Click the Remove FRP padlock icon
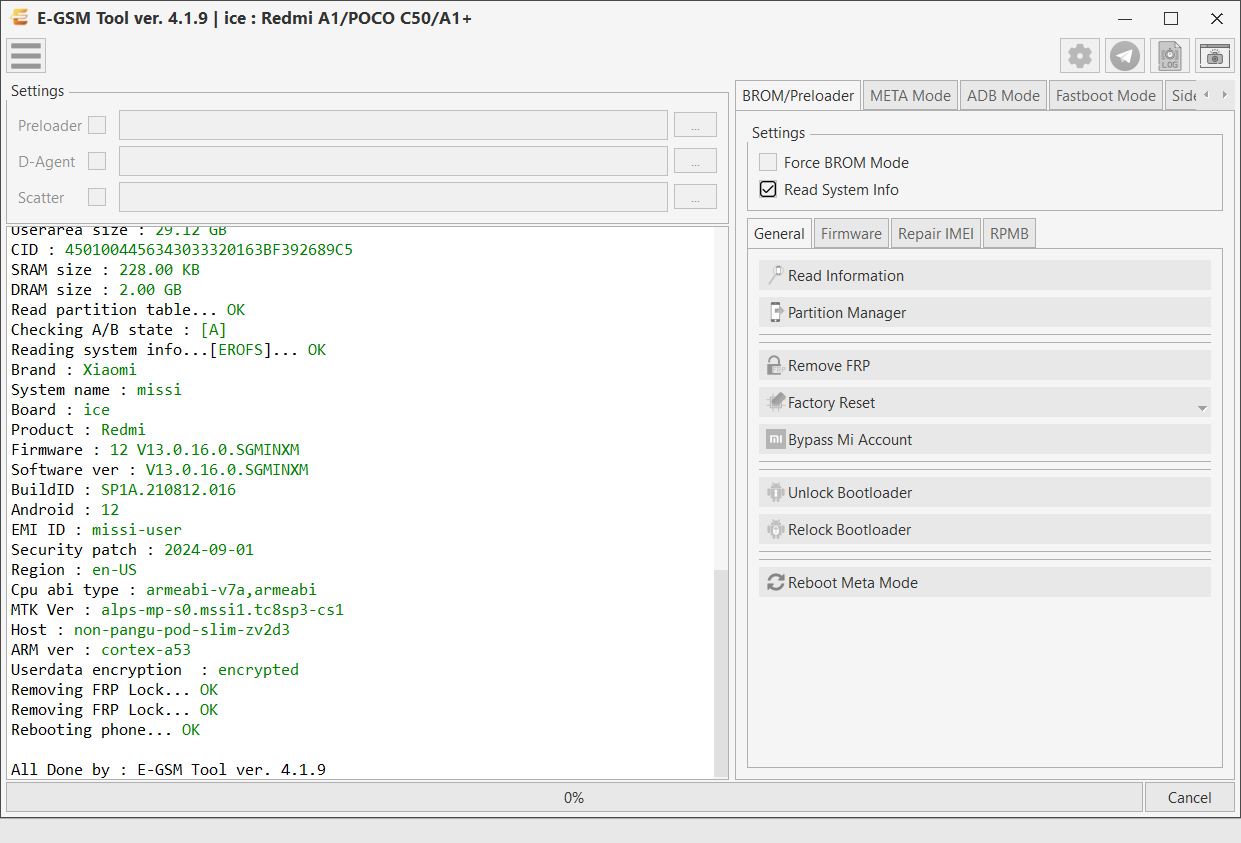The height and width of the screenshot is (843, 1241). 775,365
